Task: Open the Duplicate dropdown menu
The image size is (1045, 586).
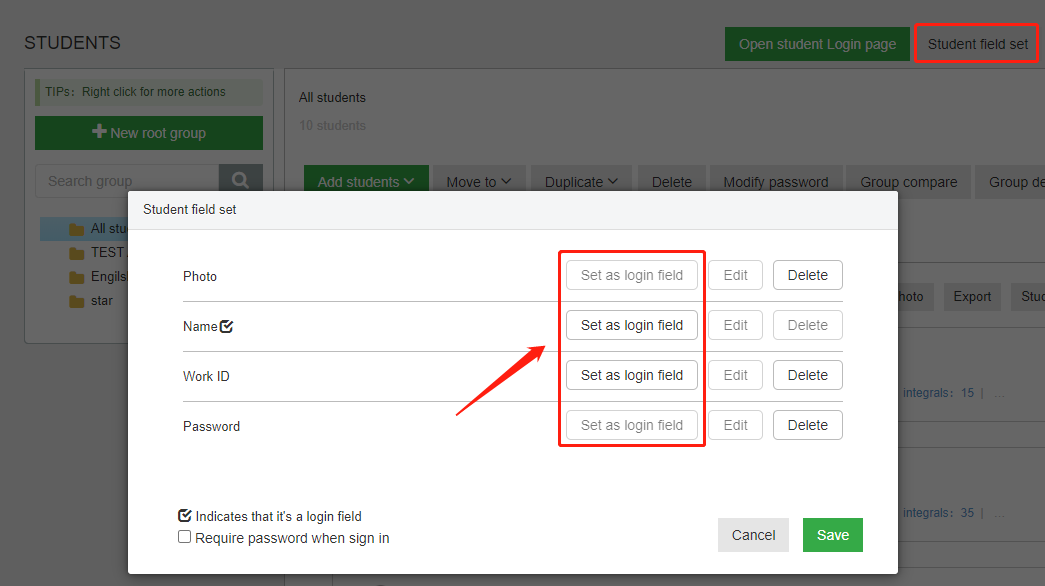Action: point(580,182)
